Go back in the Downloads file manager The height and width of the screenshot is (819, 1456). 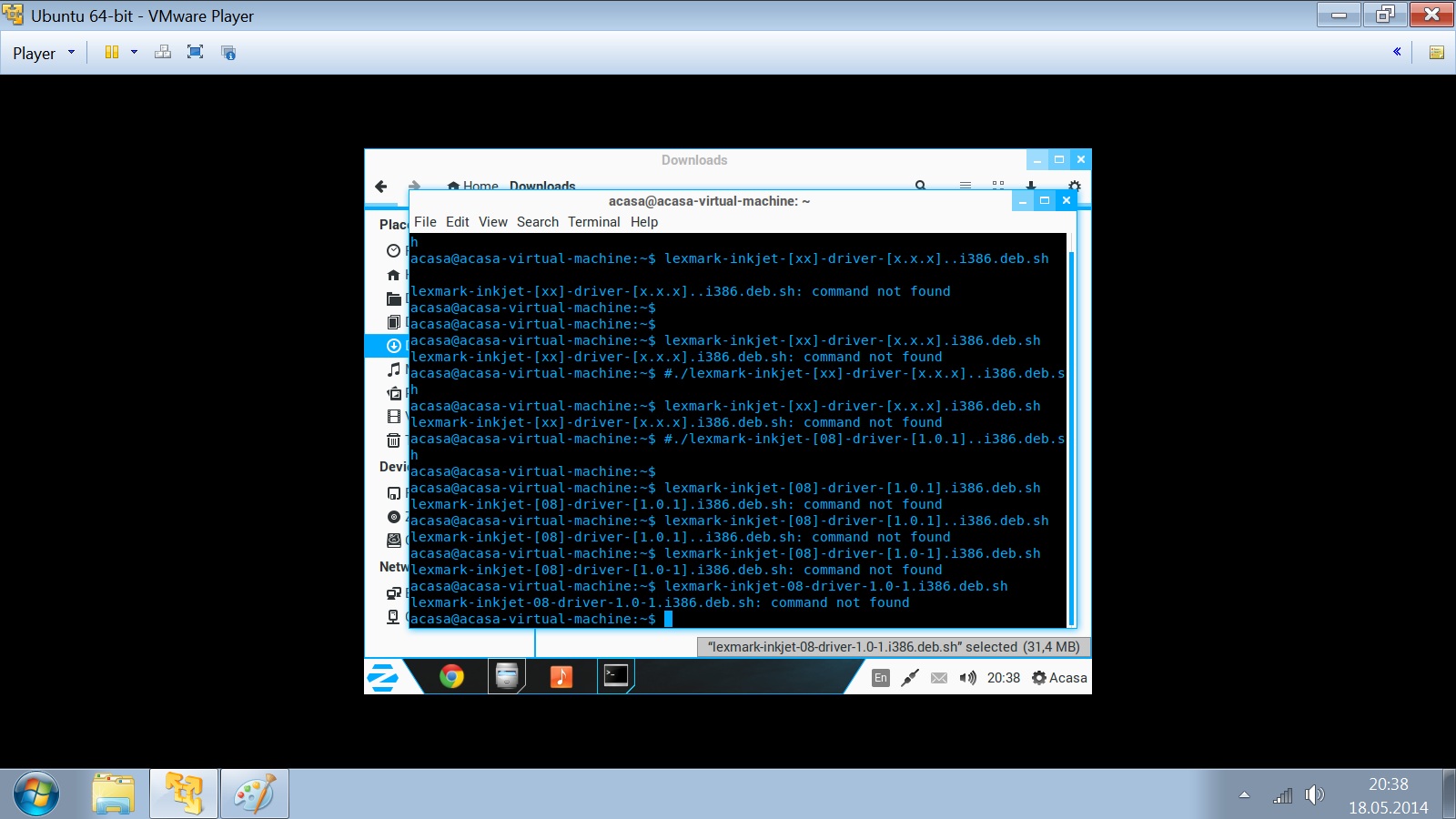pyautogui.click(x=381, y=187)
